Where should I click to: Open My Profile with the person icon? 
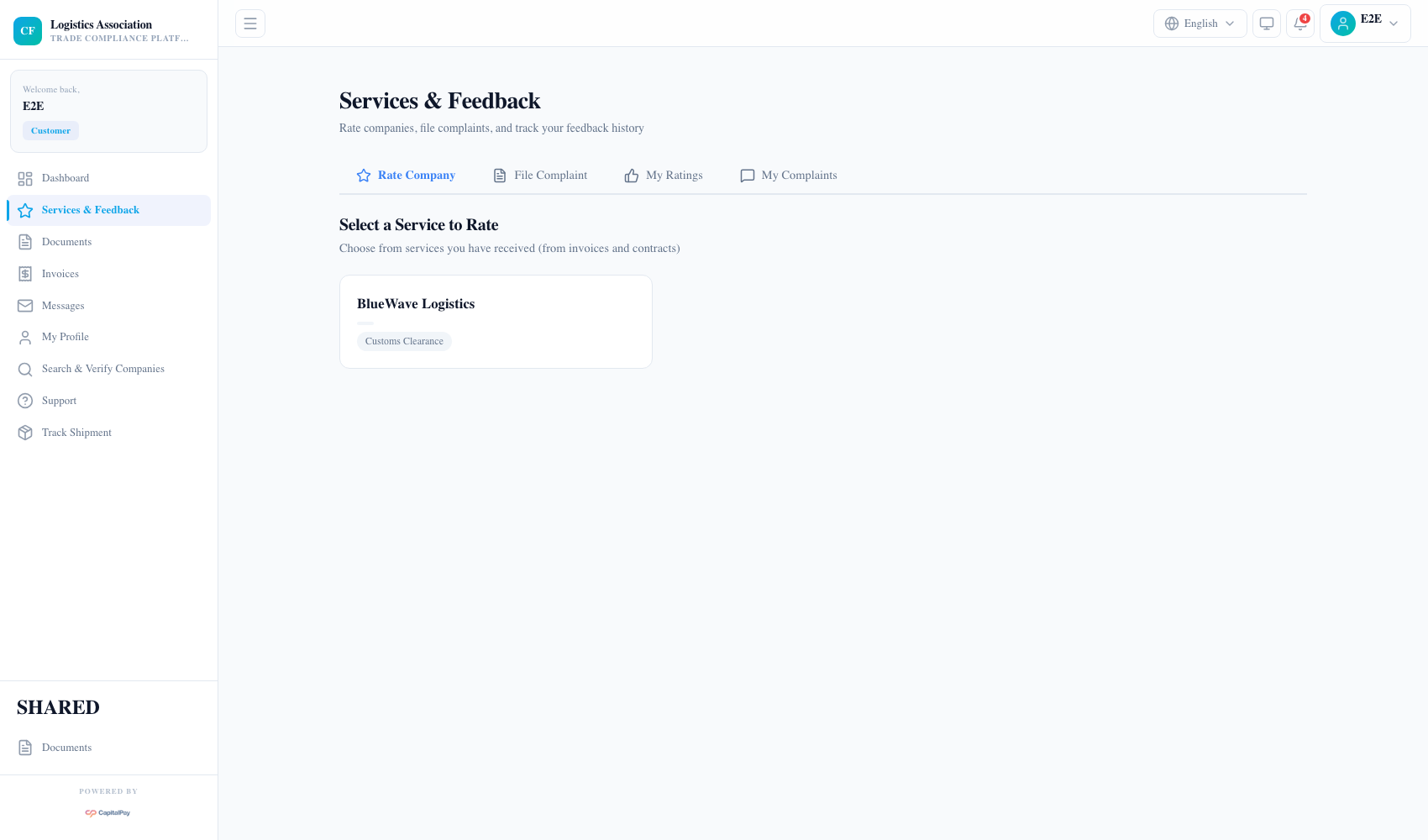[25, 337]
